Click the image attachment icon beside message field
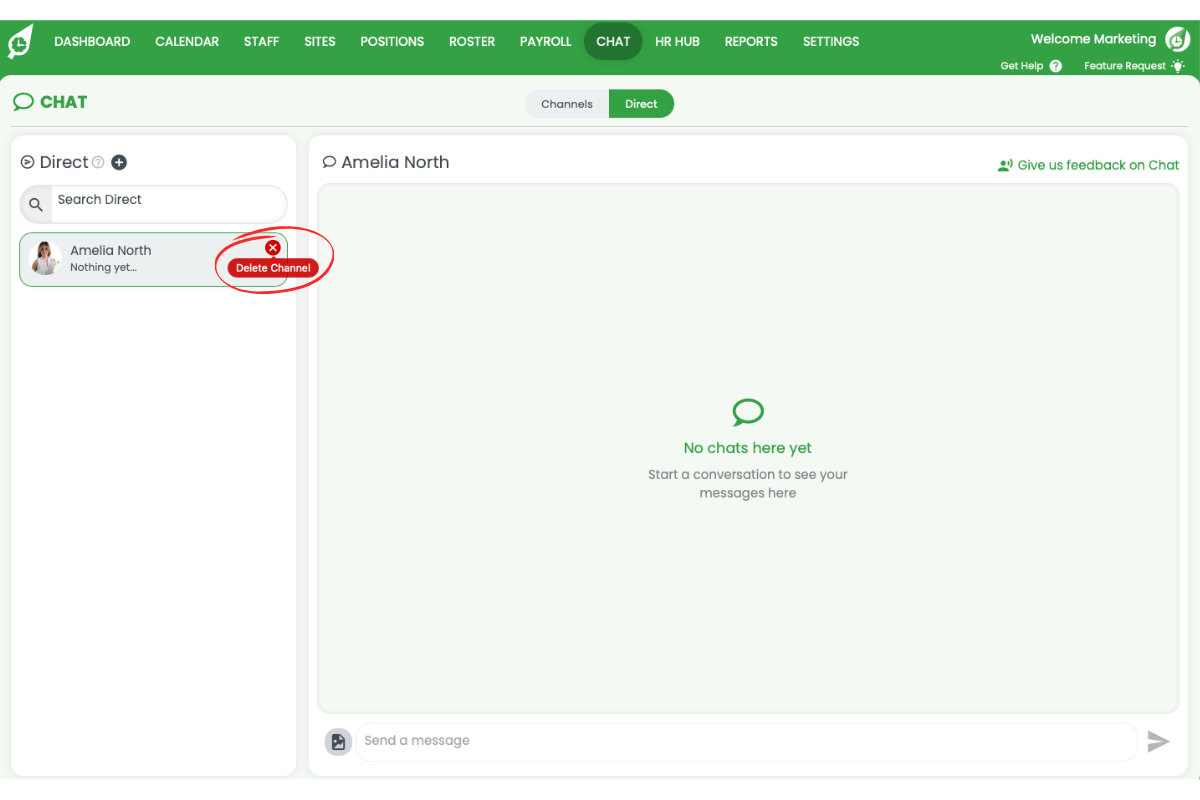Image resolution: width=1200 pixels, height=800 pixels. coord(338,741)
